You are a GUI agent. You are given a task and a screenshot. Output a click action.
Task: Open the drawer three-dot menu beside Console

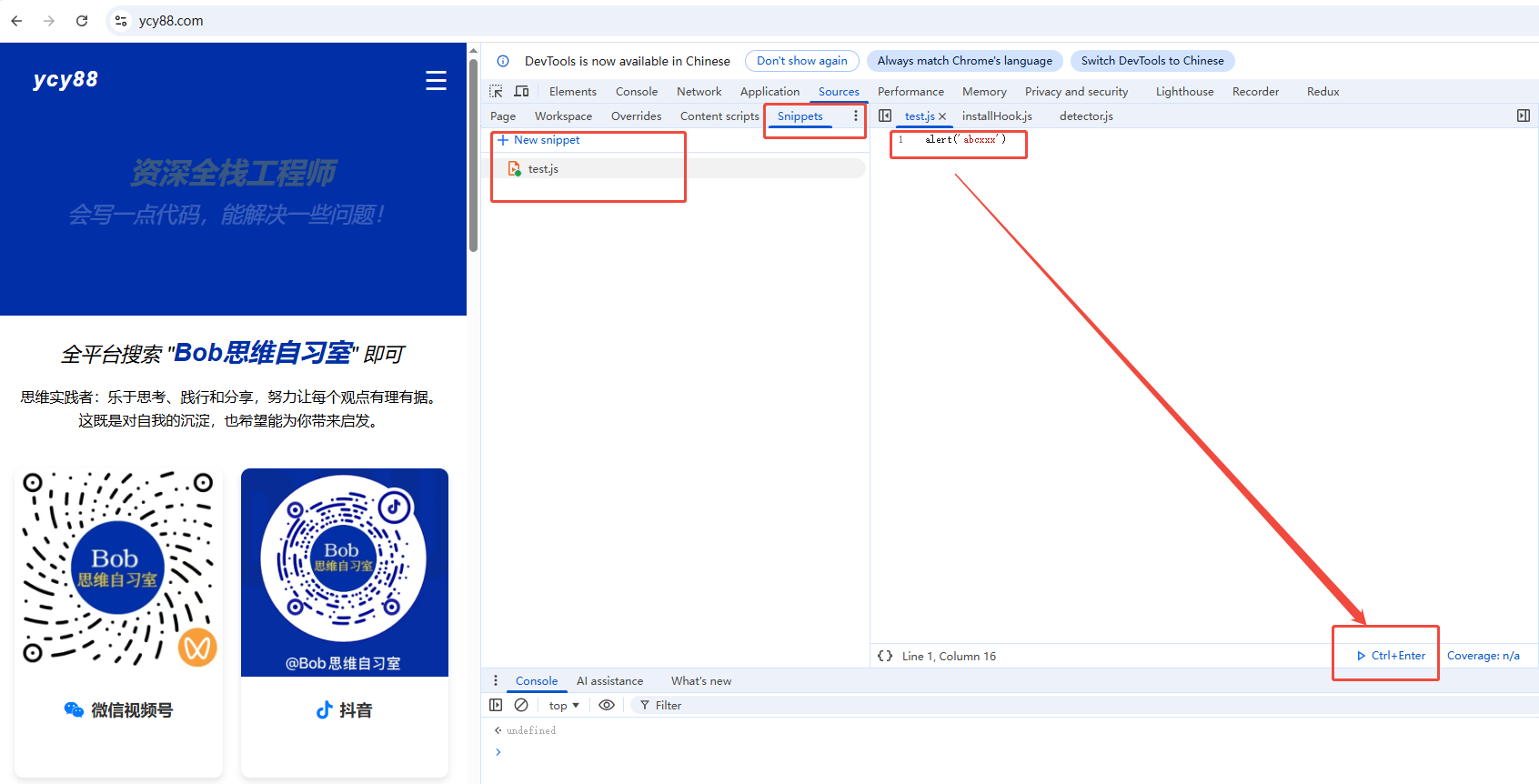[x=496, y=681]
